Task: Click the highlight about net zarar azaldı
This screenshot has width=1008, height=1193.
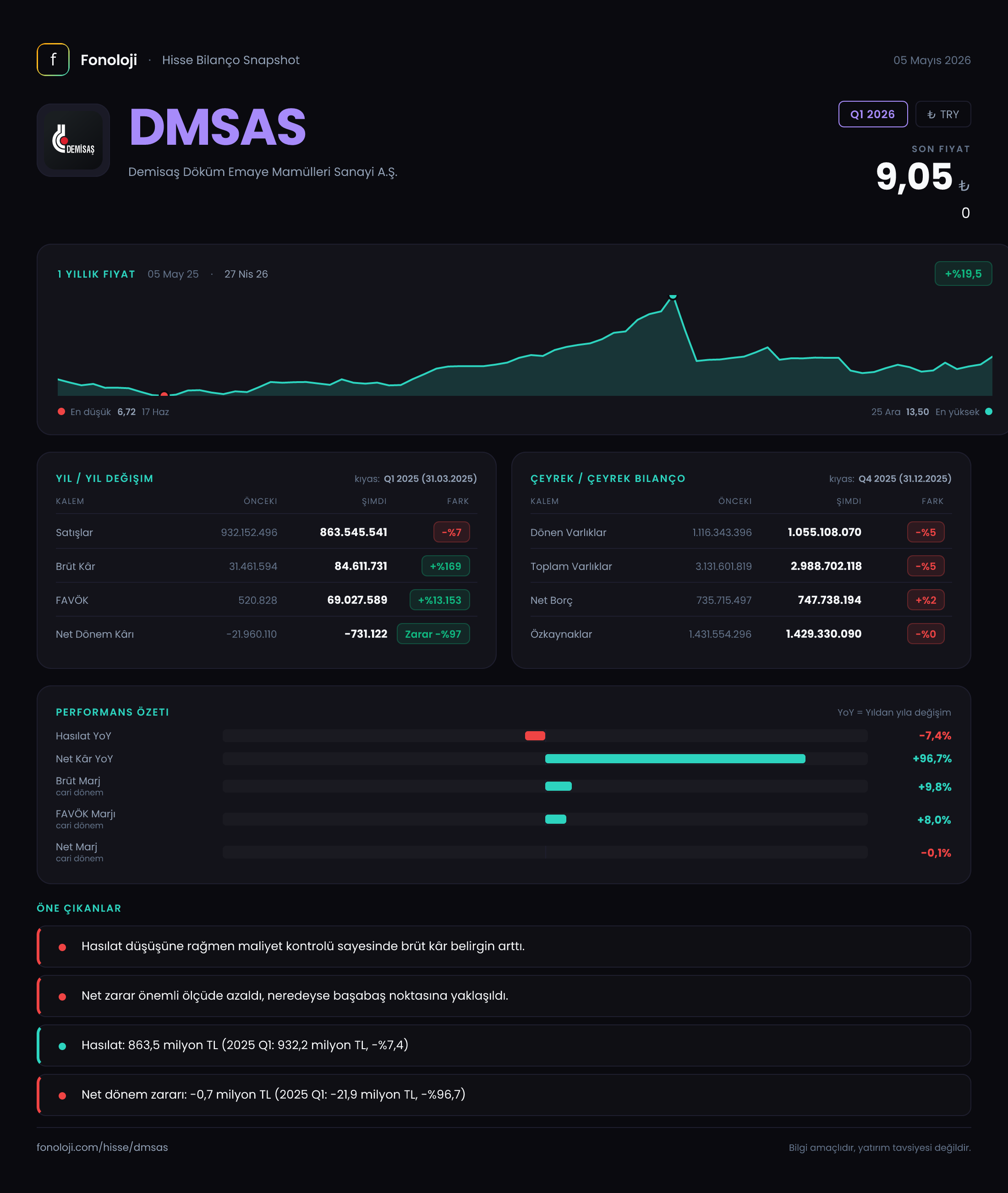Action: coord(504,995)
